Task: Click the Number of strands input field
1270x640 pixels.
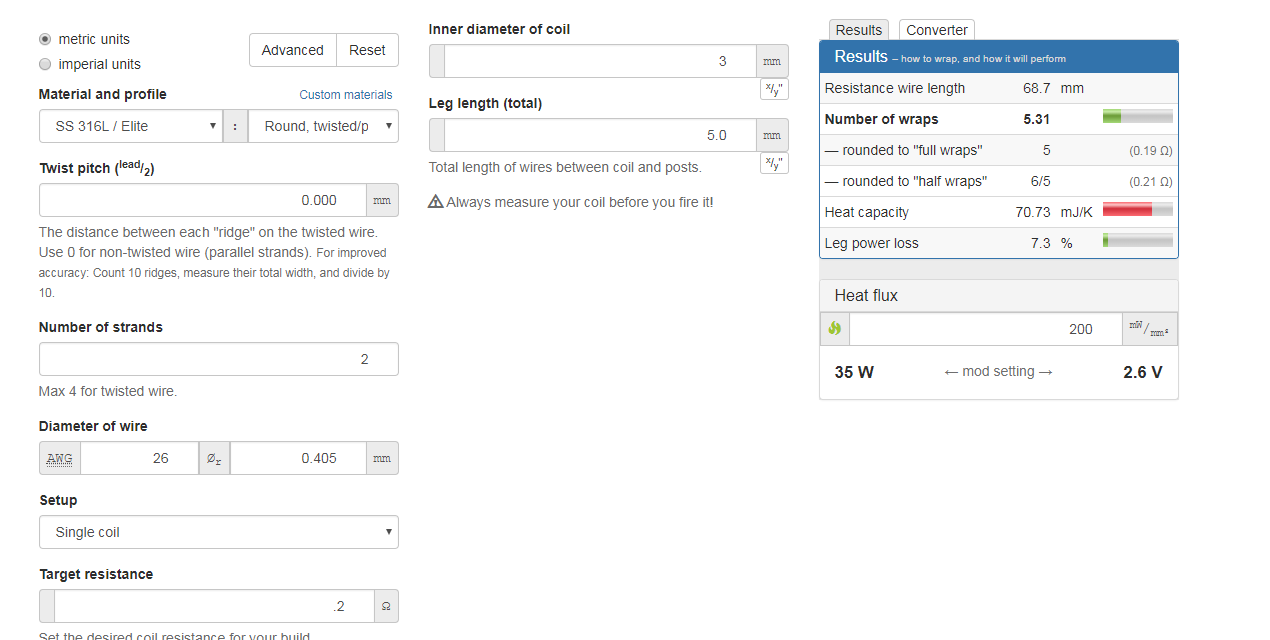Action: (218, 359)
